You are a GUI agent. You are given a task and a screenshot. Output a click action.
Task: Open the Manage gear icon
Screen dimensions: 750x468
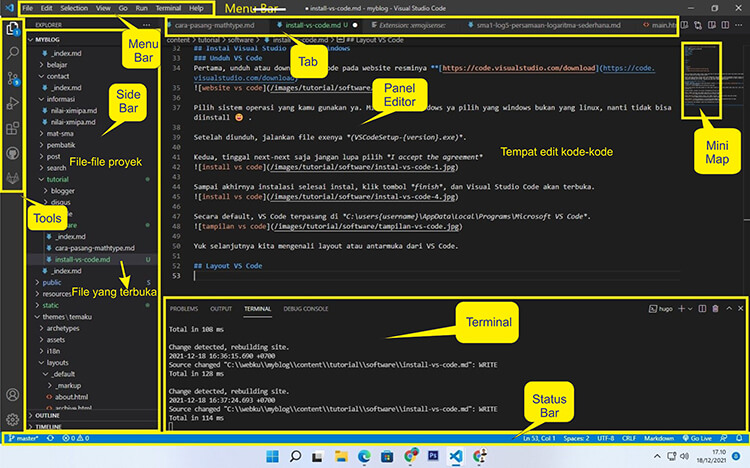pos(12,420)
